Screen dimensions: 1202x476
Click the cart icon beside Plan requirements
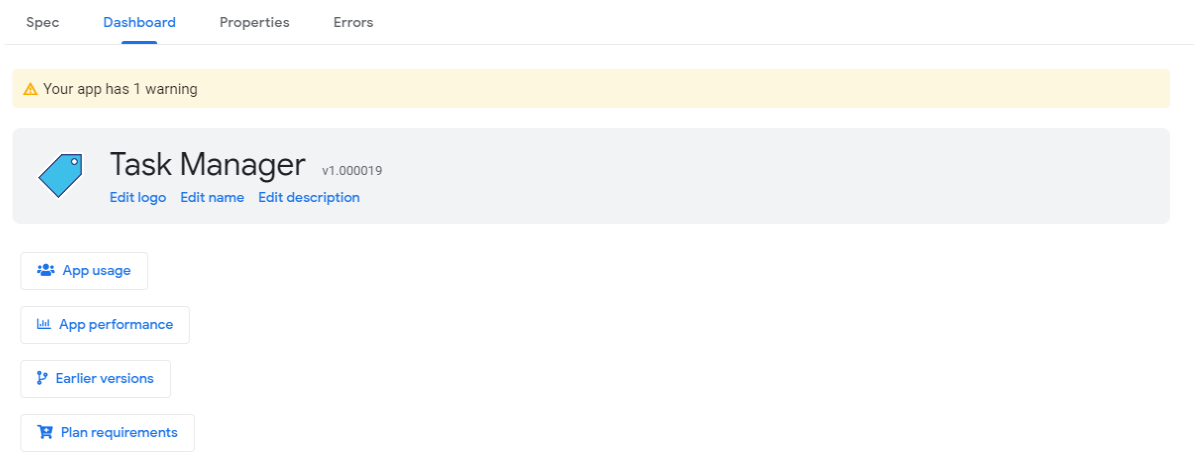point(44,432)
